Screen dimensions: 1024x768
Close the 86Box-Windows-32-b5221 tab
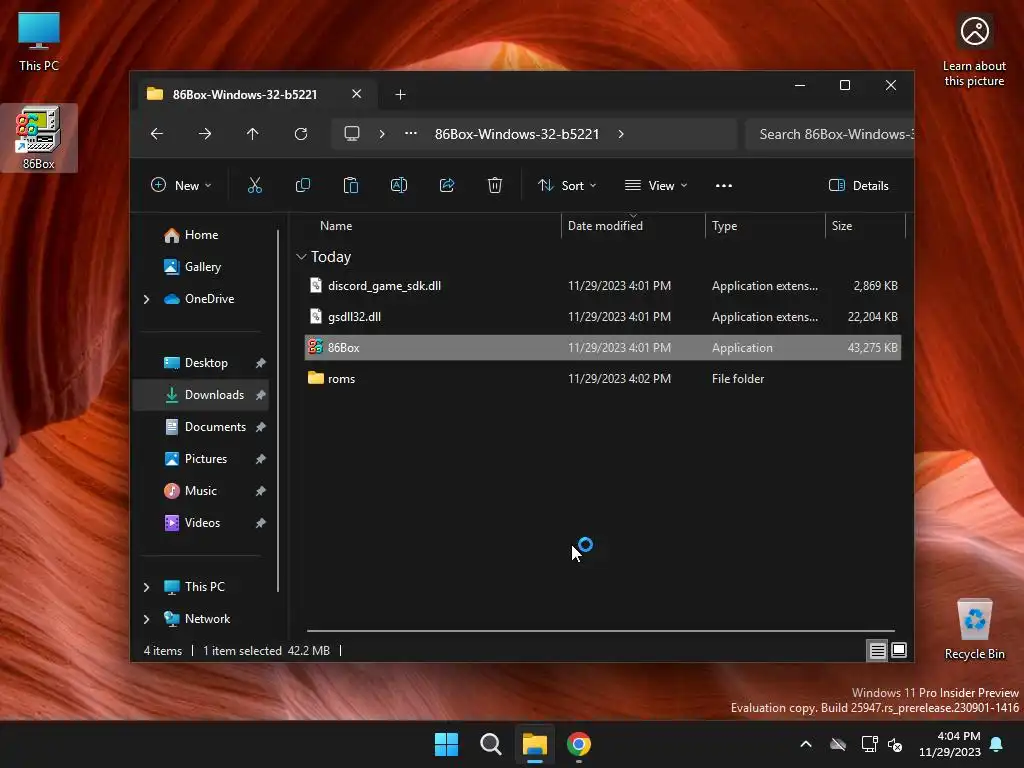click(357, 94)
